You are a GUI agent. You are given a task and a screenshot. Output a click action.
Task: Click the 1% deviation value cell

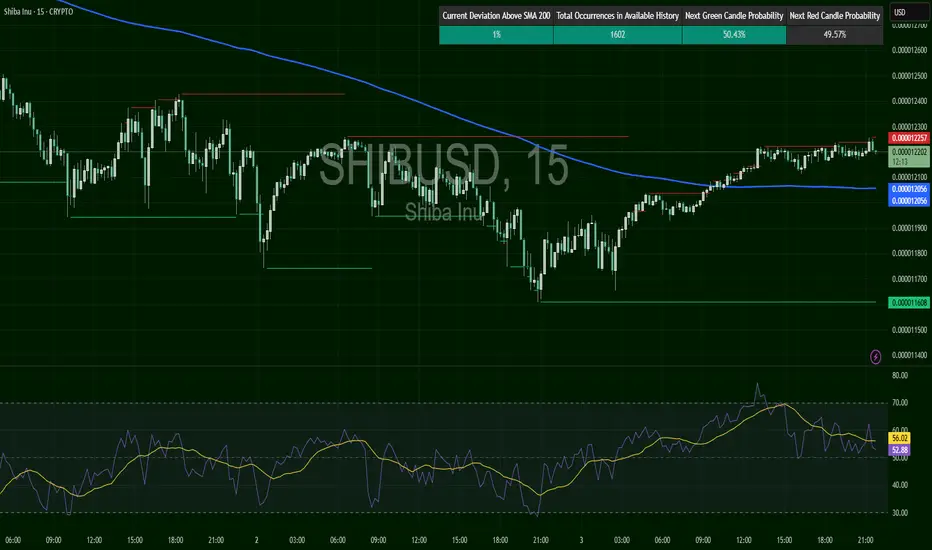(x=496, y=34)
